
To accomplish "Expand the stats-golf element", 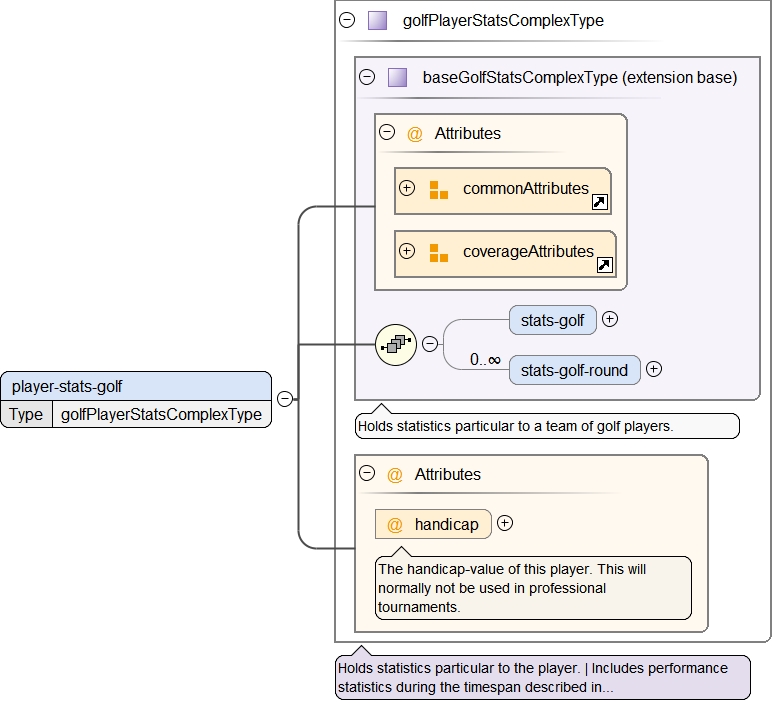I will 610,320.
